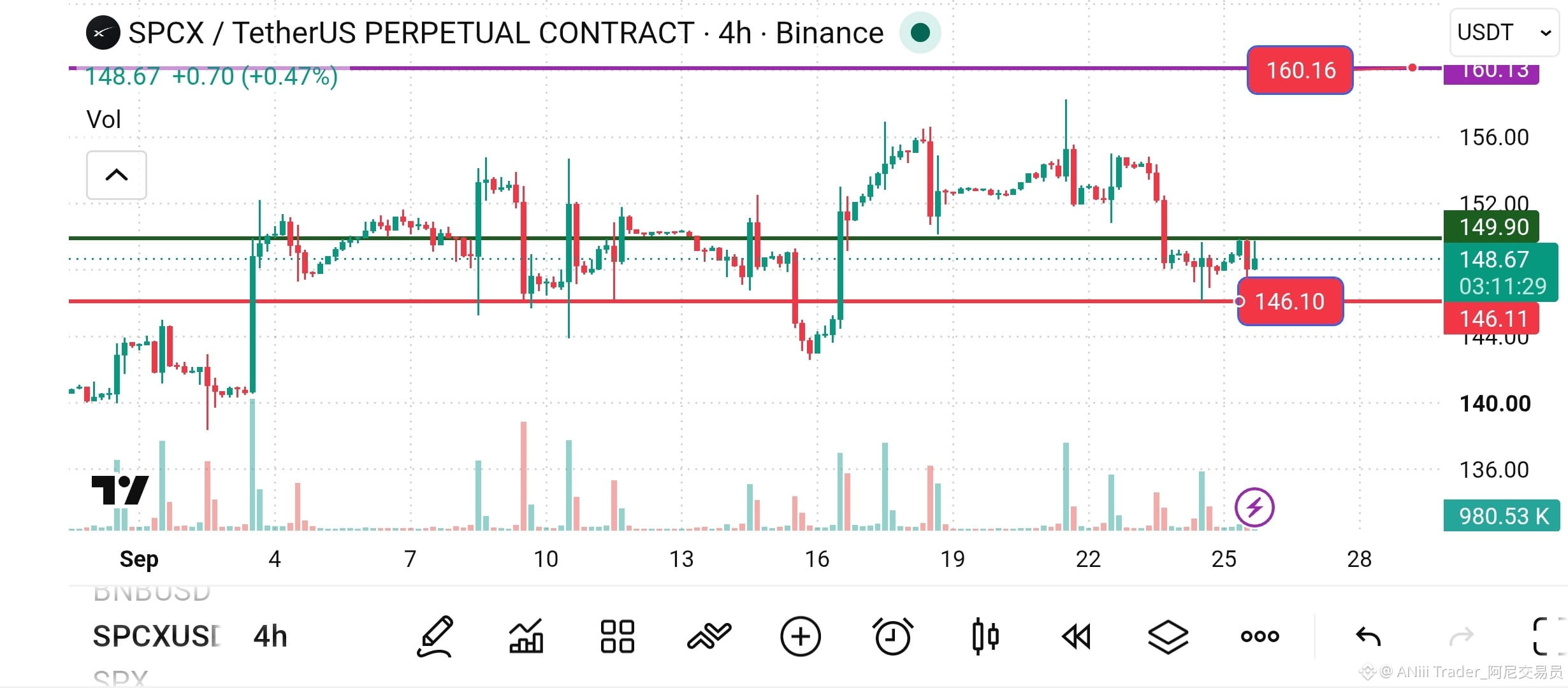Viewport: 1568px width, 688px height.
Task: Open the compare symbols line icon
Action: tap(709, 636)
